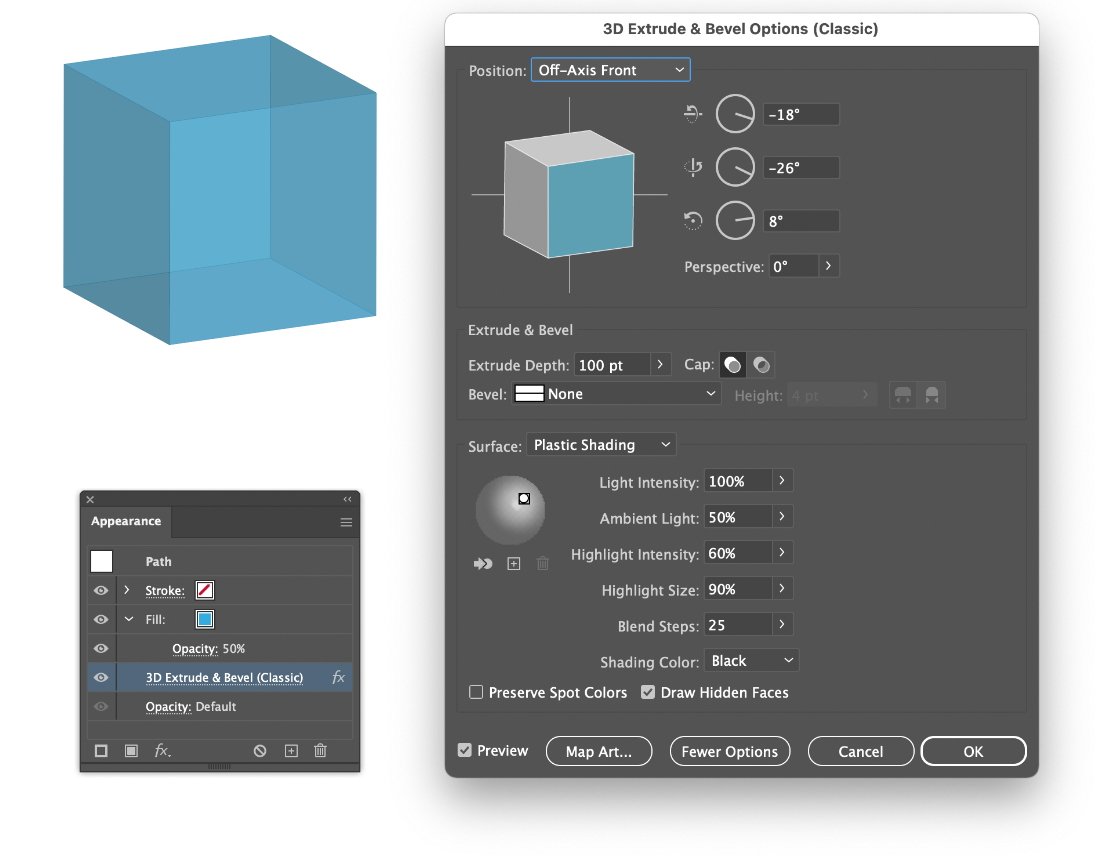Switch to the Appearance panel tab
Viewport: 1103px width, 858px height.
(x=126, y=521)
